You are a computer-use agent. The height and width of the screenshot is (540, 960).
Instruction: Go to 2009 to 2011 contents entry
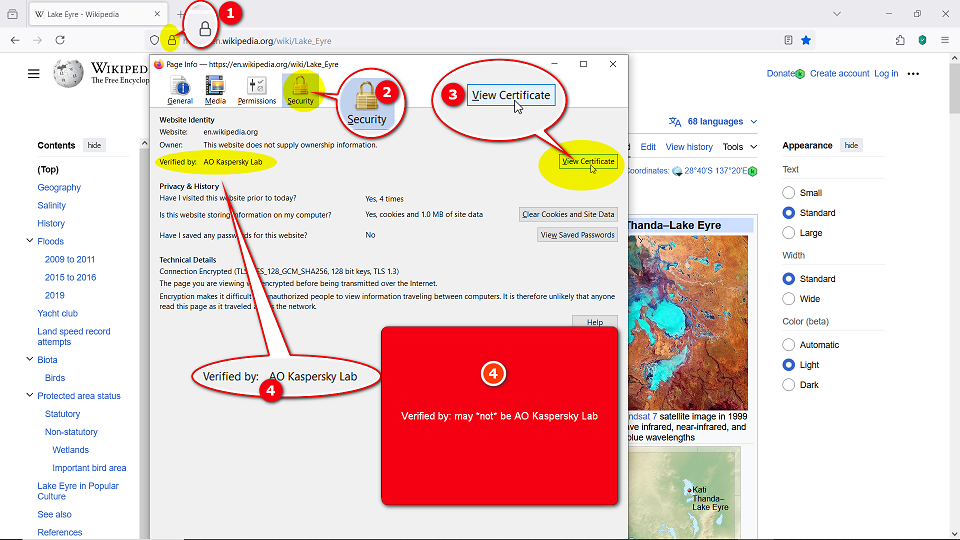click(x=70, y=260)
